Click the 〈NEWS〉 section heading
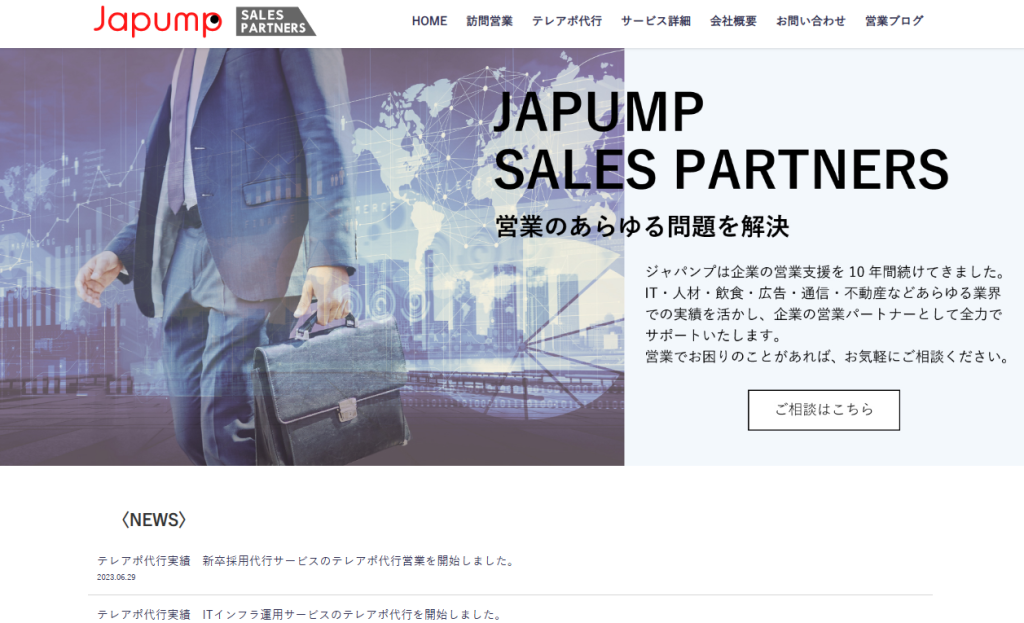Screen dimensions: 1024x623 tap(153, 520)
